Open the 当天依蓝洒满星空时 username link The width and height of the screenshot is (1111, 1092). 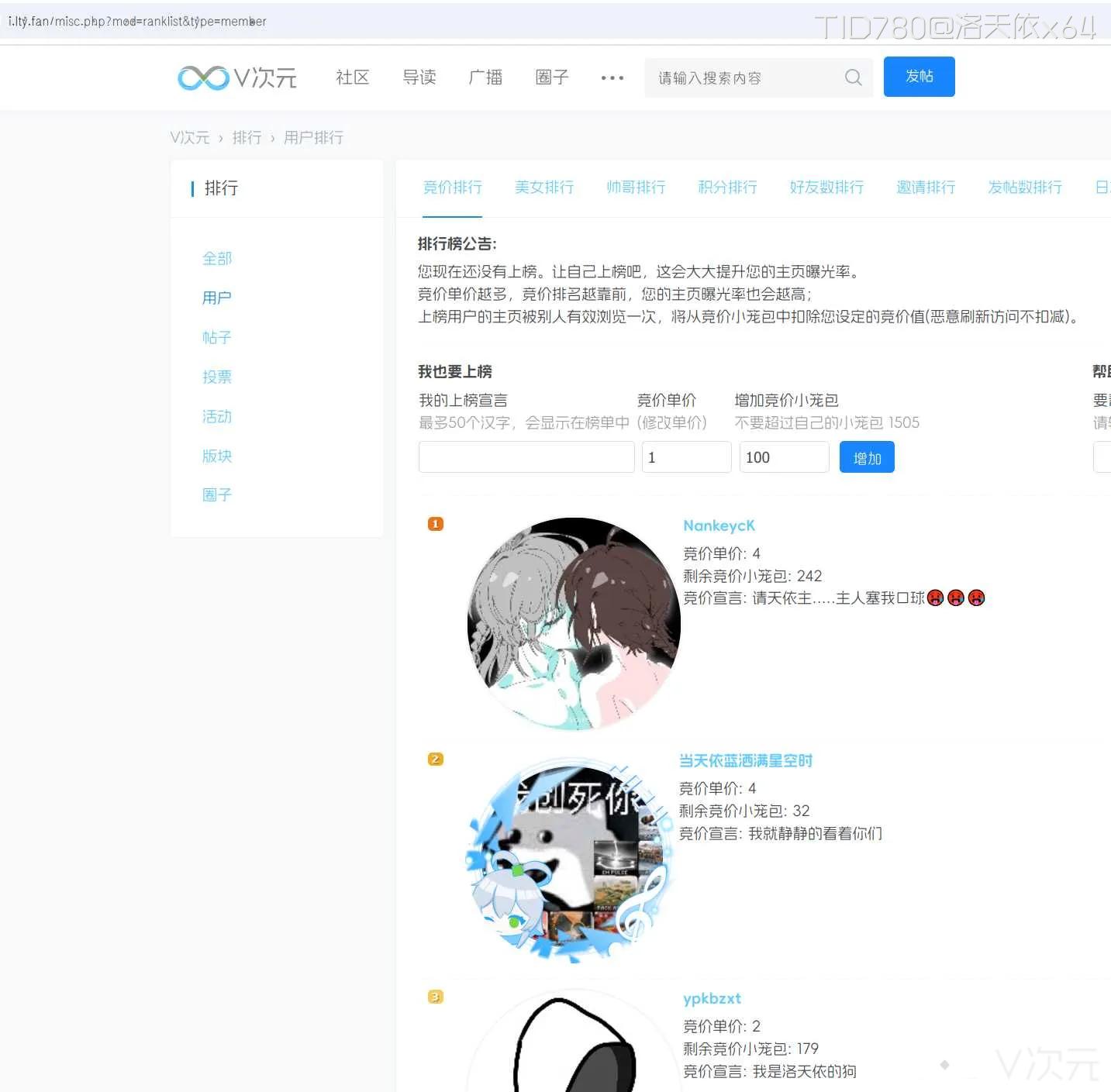coord(746,760)
